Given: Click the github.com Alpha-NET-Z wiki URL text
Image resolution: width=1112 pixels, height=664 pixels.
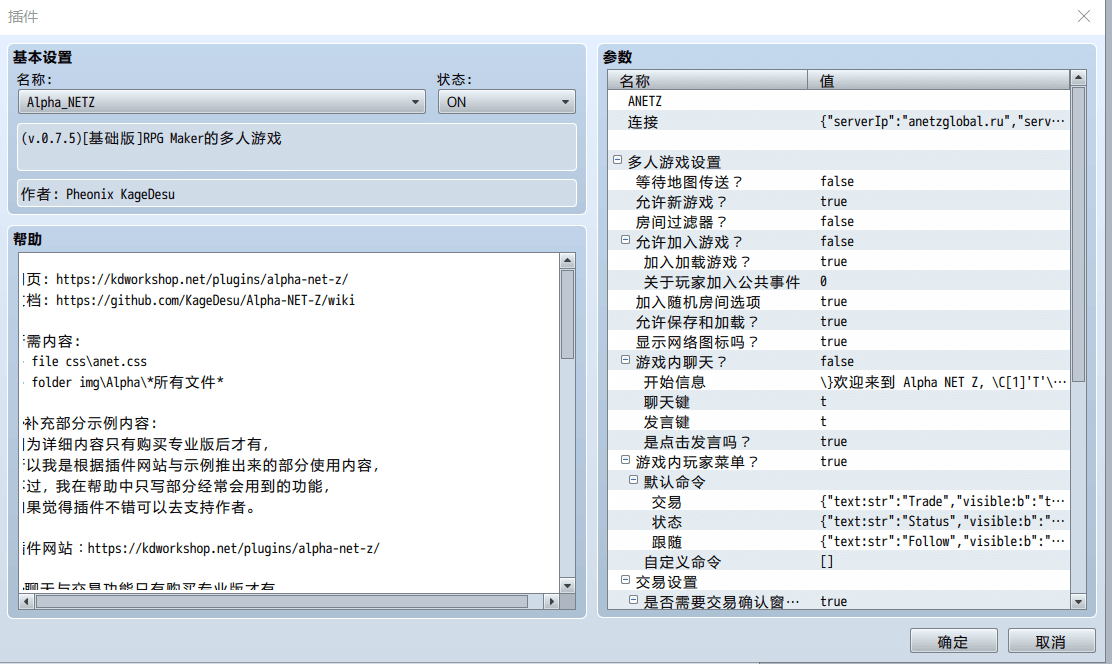Looking at the screenshot, I should click(205, 300).
